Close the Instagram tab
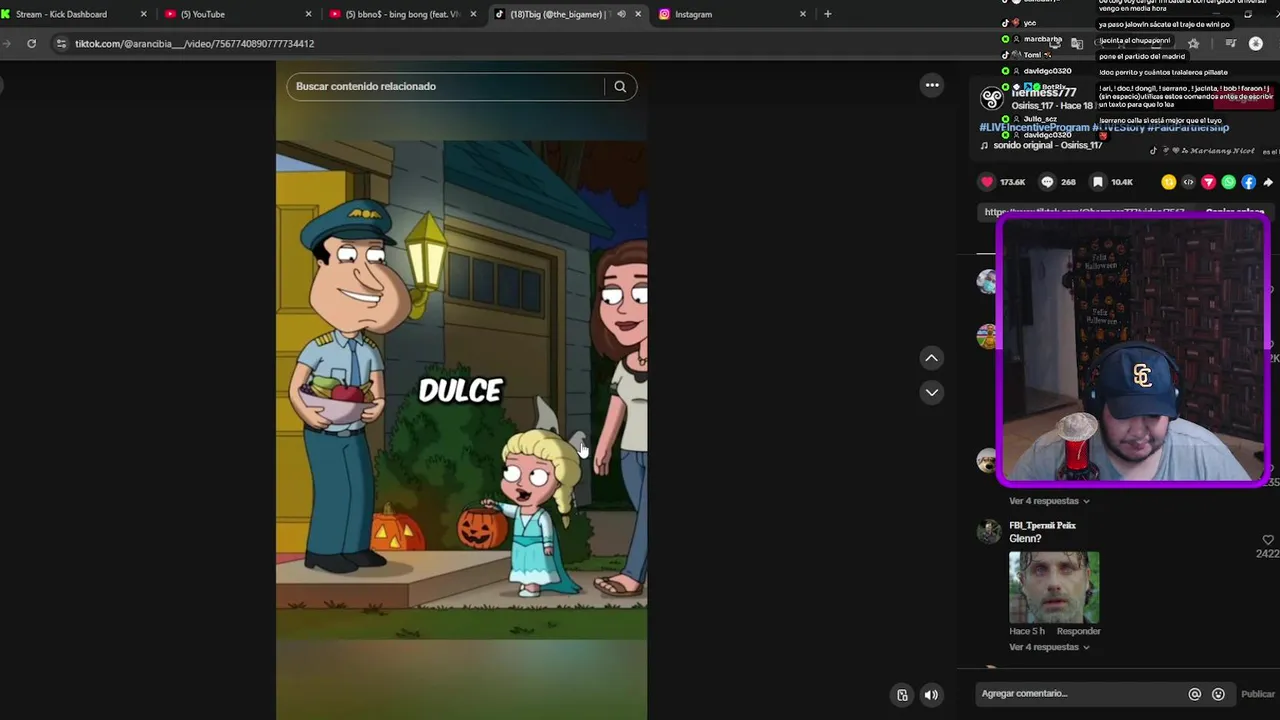 click(803, 14)
